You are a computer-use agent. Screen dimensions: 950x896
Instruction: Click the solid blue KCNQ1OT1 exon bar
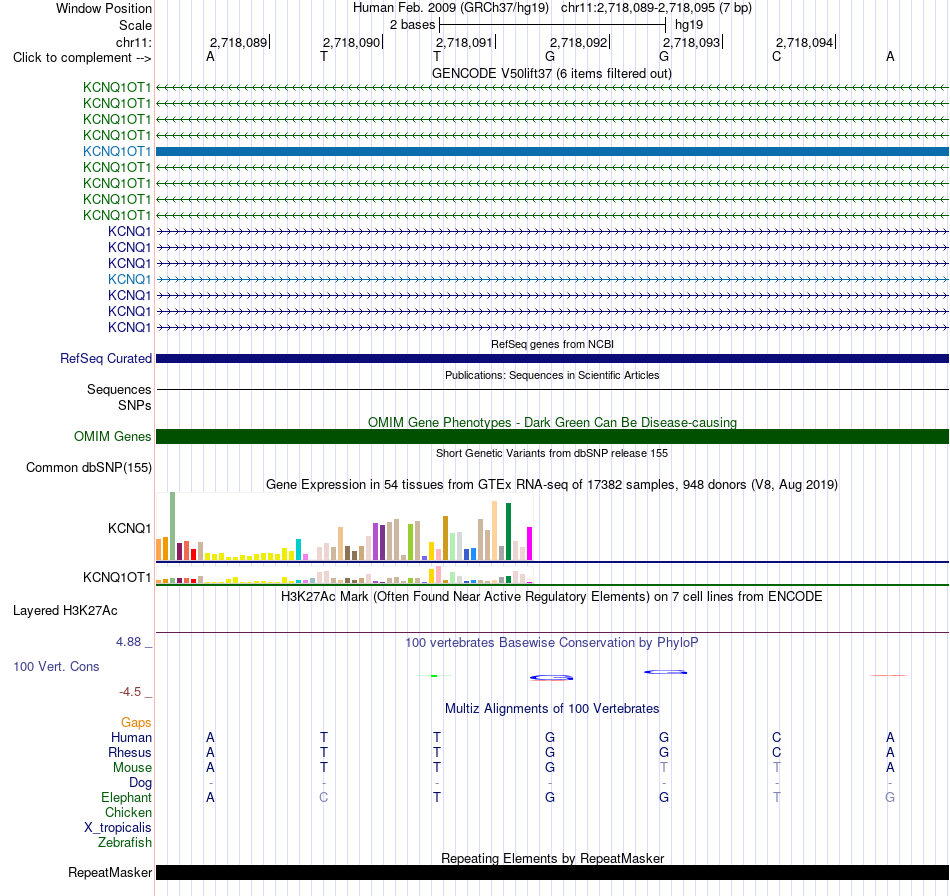[552, 151]
